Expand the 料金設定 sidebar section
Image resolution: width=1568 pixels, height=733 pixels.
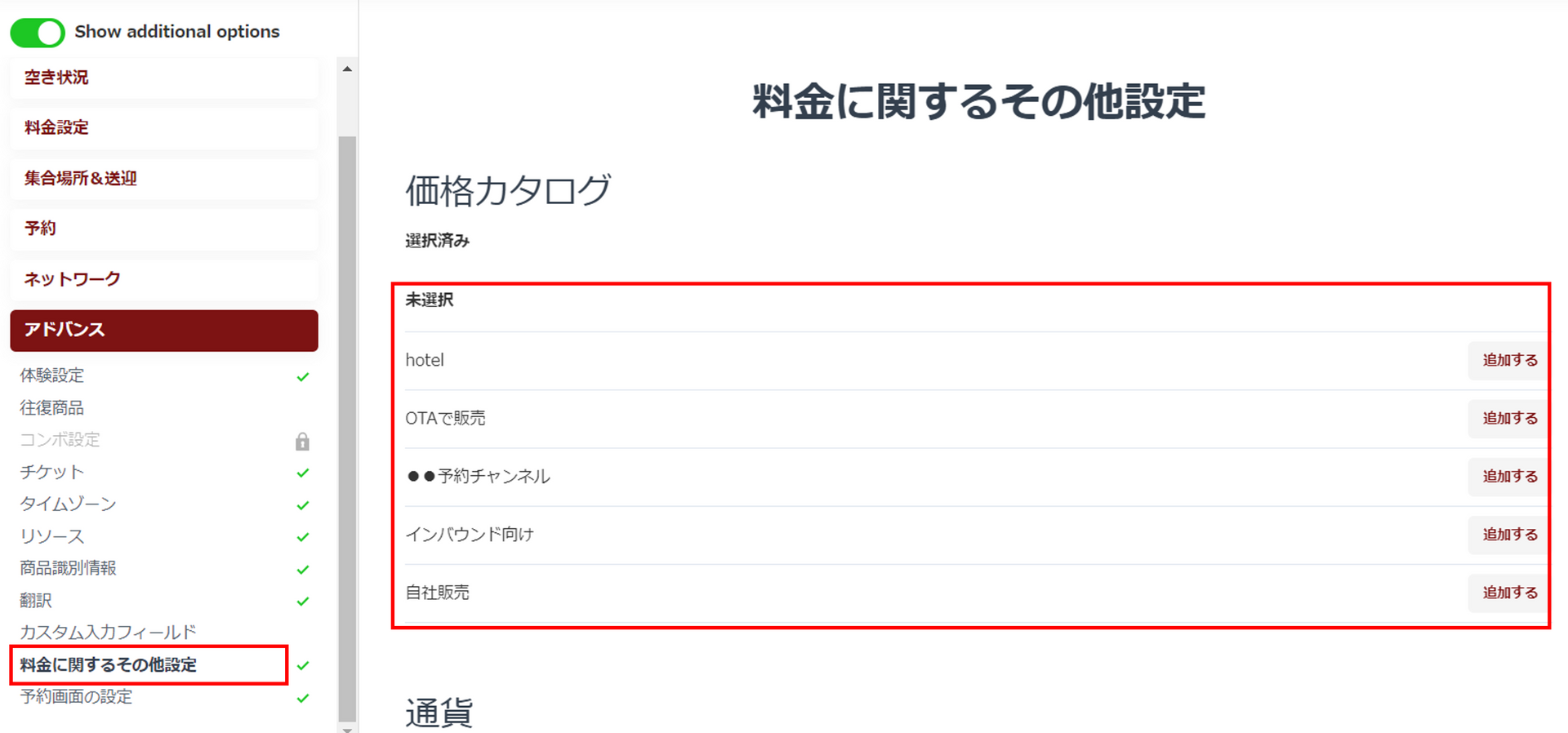coord(163,128)
